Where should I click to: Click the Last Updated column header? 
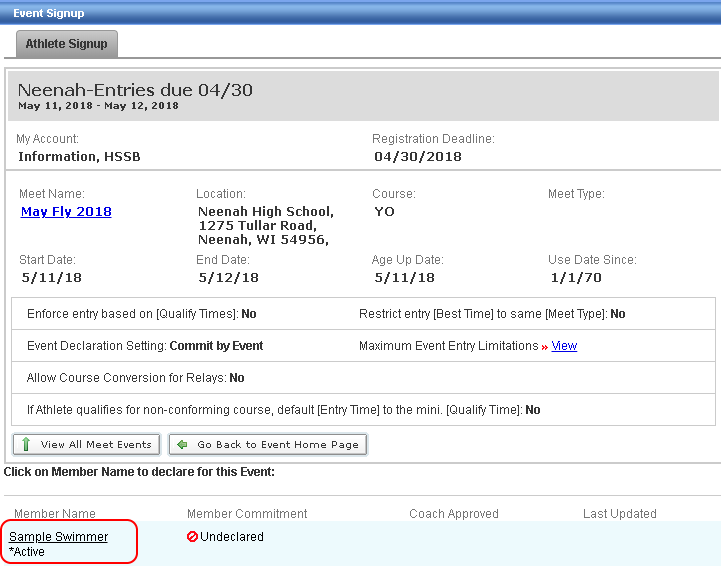click(619, 514)
